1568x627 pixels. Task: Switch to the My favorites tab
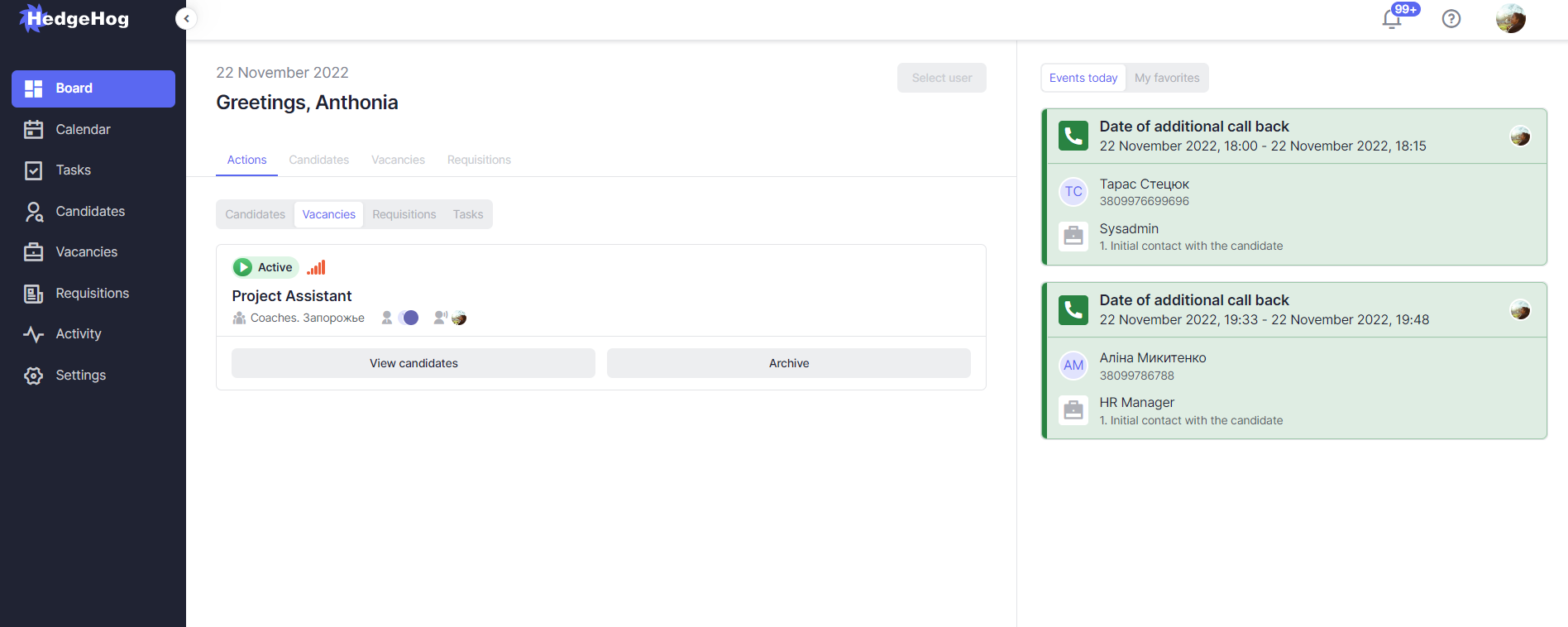point(1166,78)
